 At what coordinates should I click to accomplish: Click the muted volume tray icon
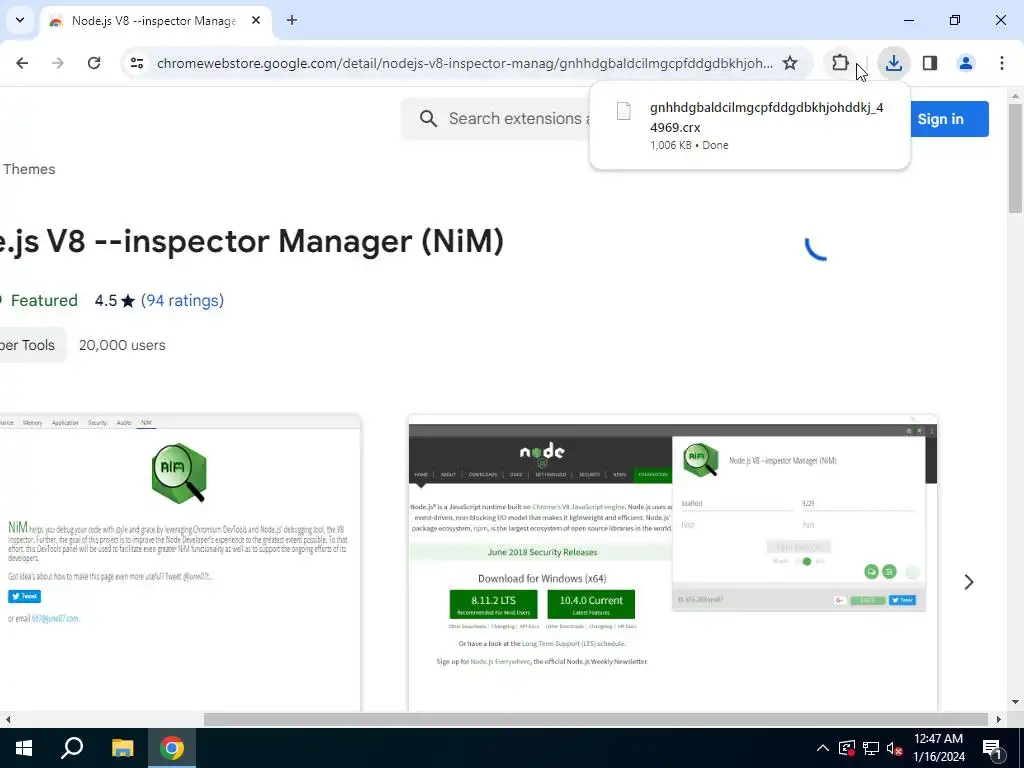[894, 748]
